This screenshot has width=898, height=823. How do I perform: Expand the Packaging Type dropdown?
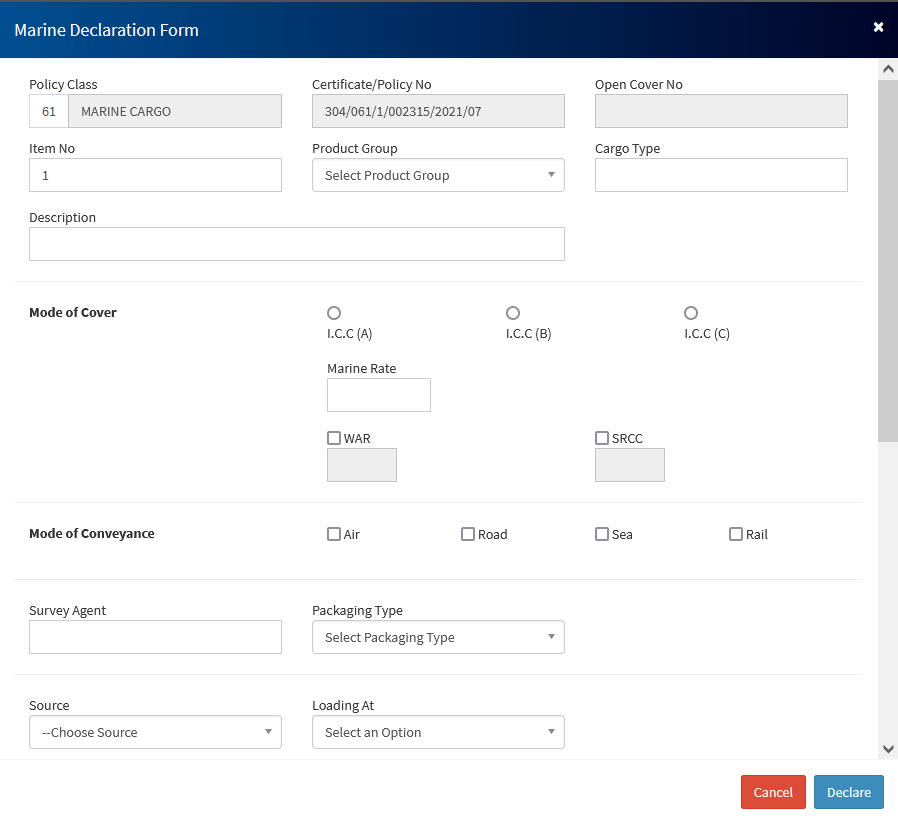pos(438,637)
